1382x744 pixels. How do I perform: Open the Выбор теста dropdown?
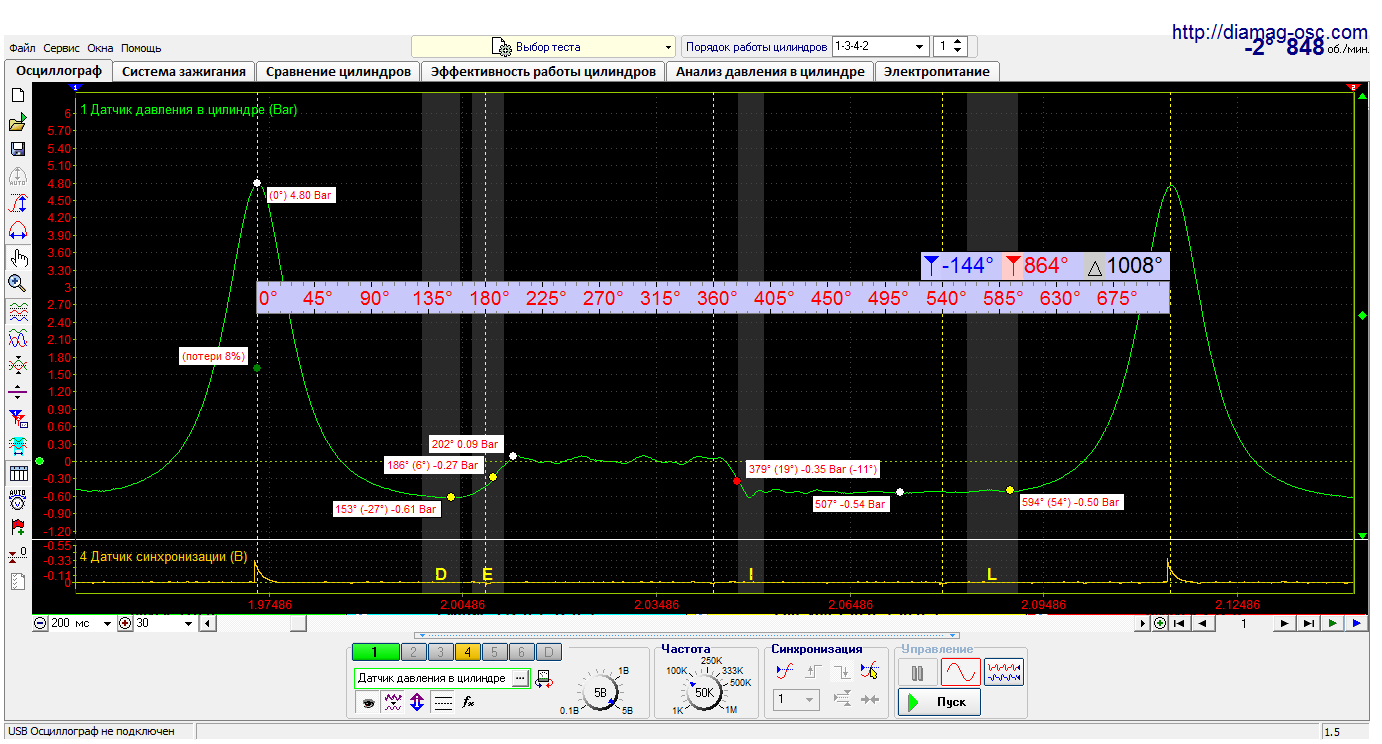[x=544, y=47]
